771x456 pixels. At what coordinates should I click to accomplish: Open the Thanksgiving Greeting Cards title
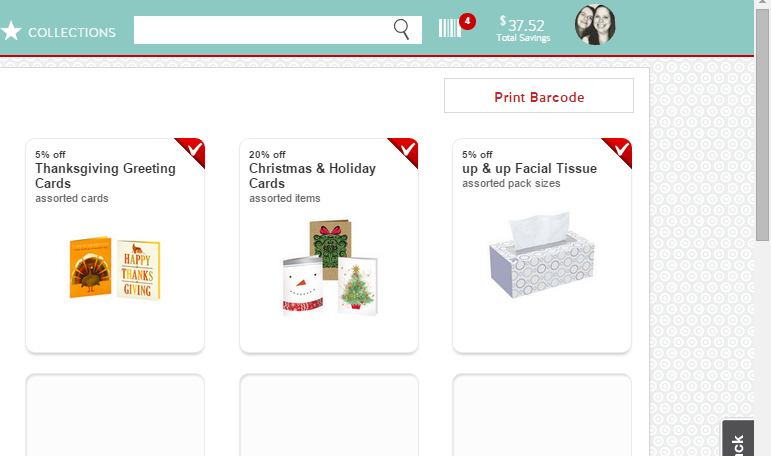pos(105,176)
